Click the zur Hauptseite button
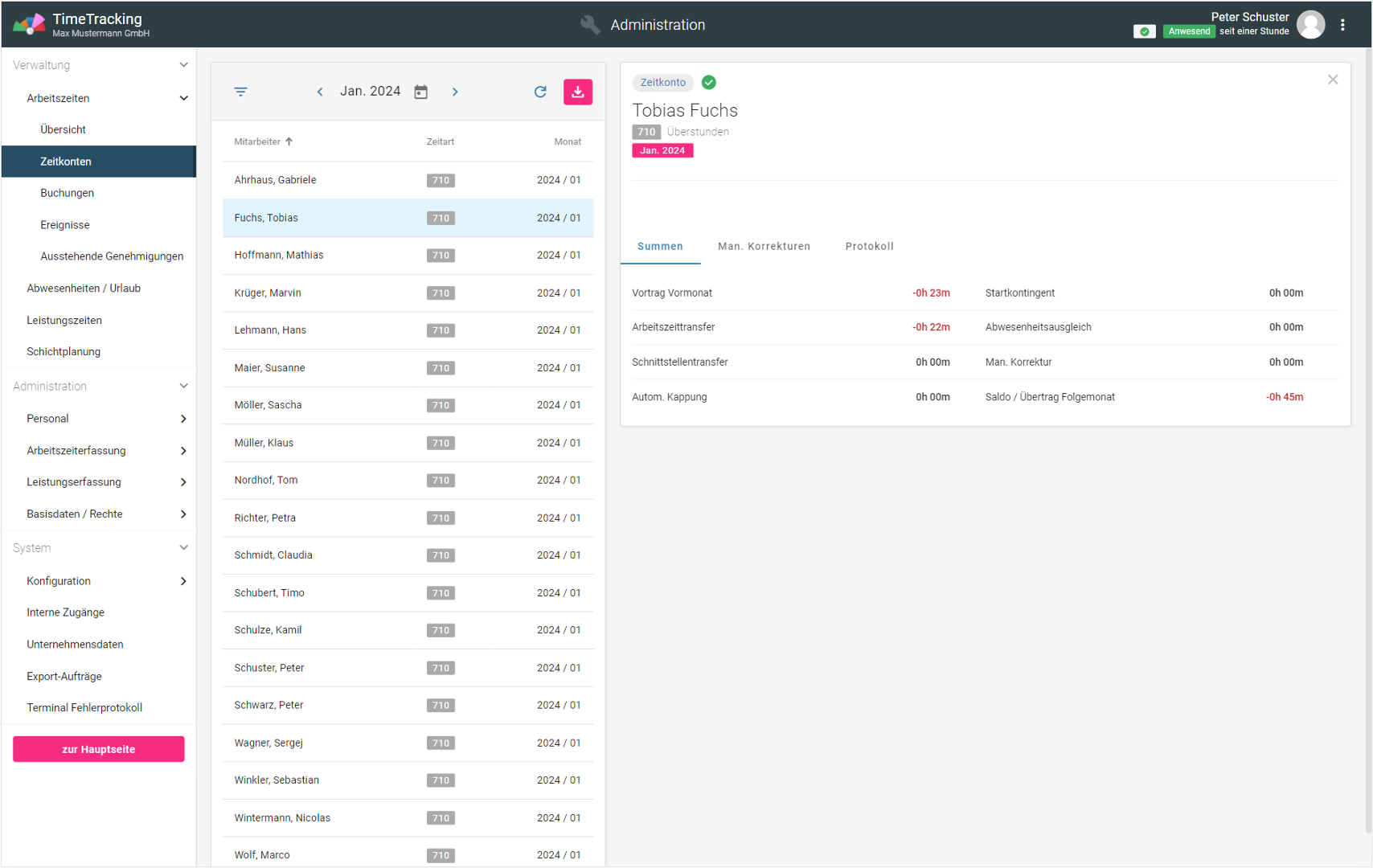 (98, 749)
